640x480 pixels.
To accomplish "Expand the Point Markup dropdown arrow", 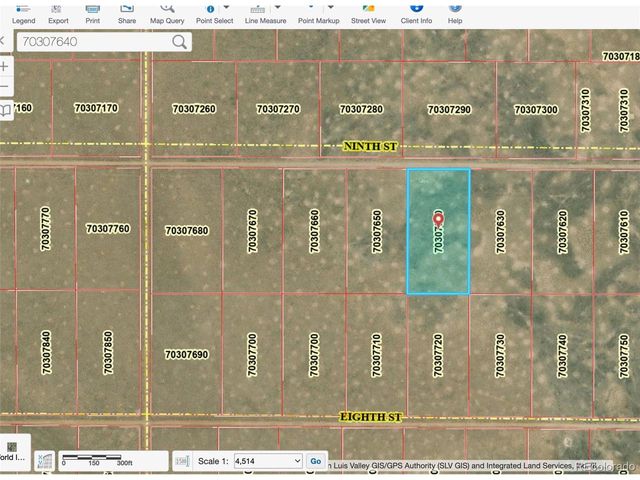I will click(x=331, y=7).
